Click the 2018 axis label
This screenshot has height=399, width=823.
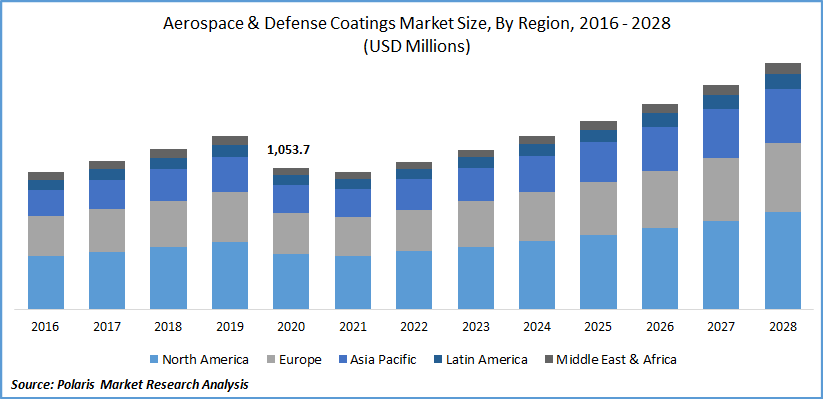pyautogui.click(x=168, y=327)
